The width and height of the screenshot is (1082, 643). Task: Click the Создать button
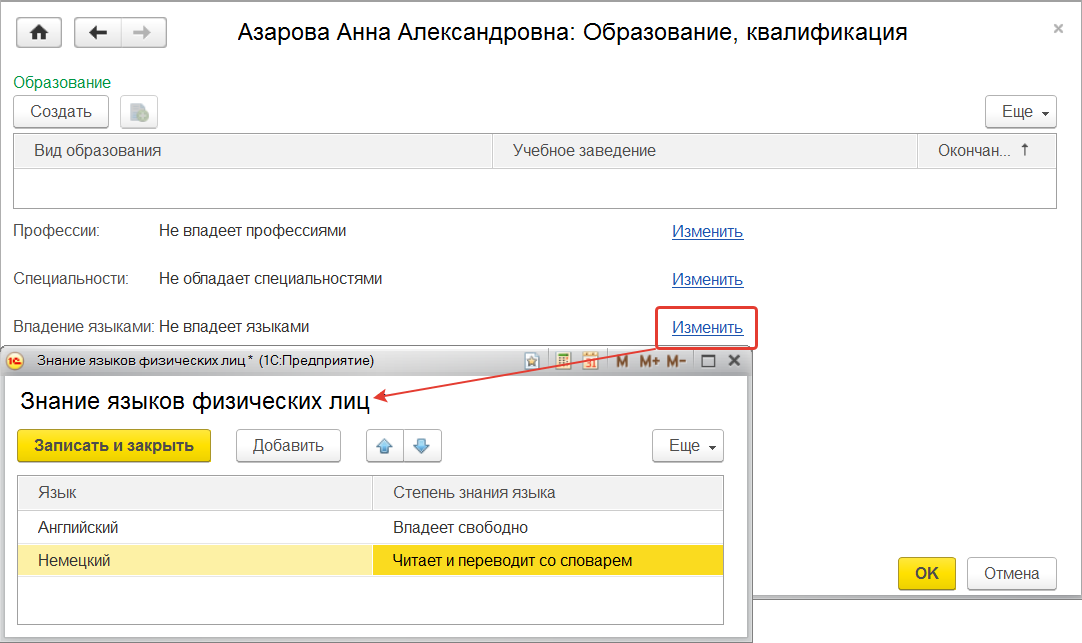[61, 112]
